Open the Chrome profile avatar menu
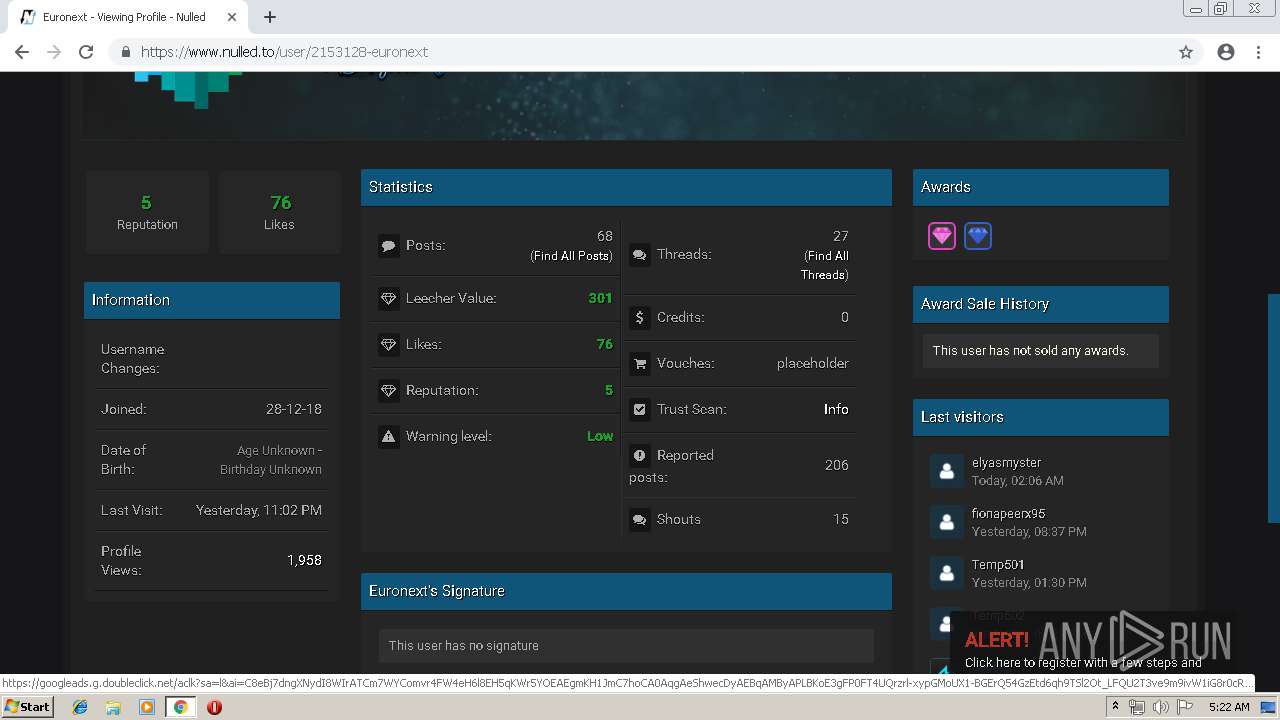1280x720 pixels. coord(1226,52)
